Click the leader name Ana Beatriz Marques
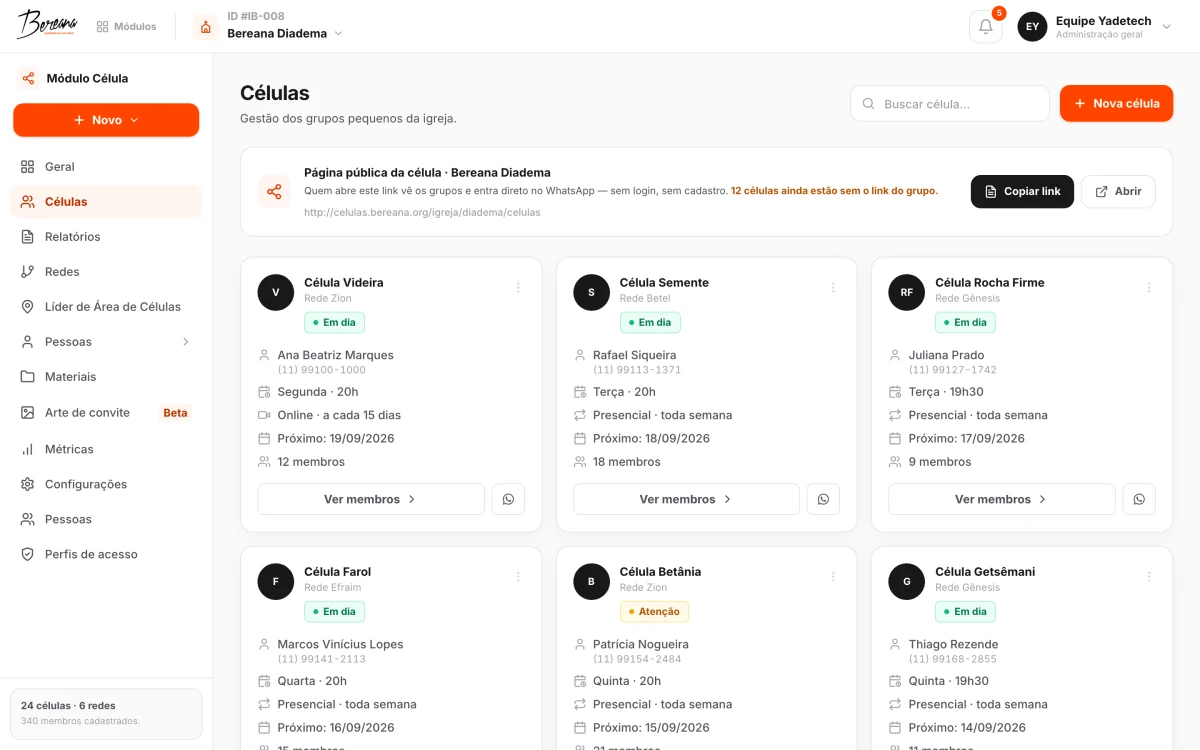 (x=335, y=355)
